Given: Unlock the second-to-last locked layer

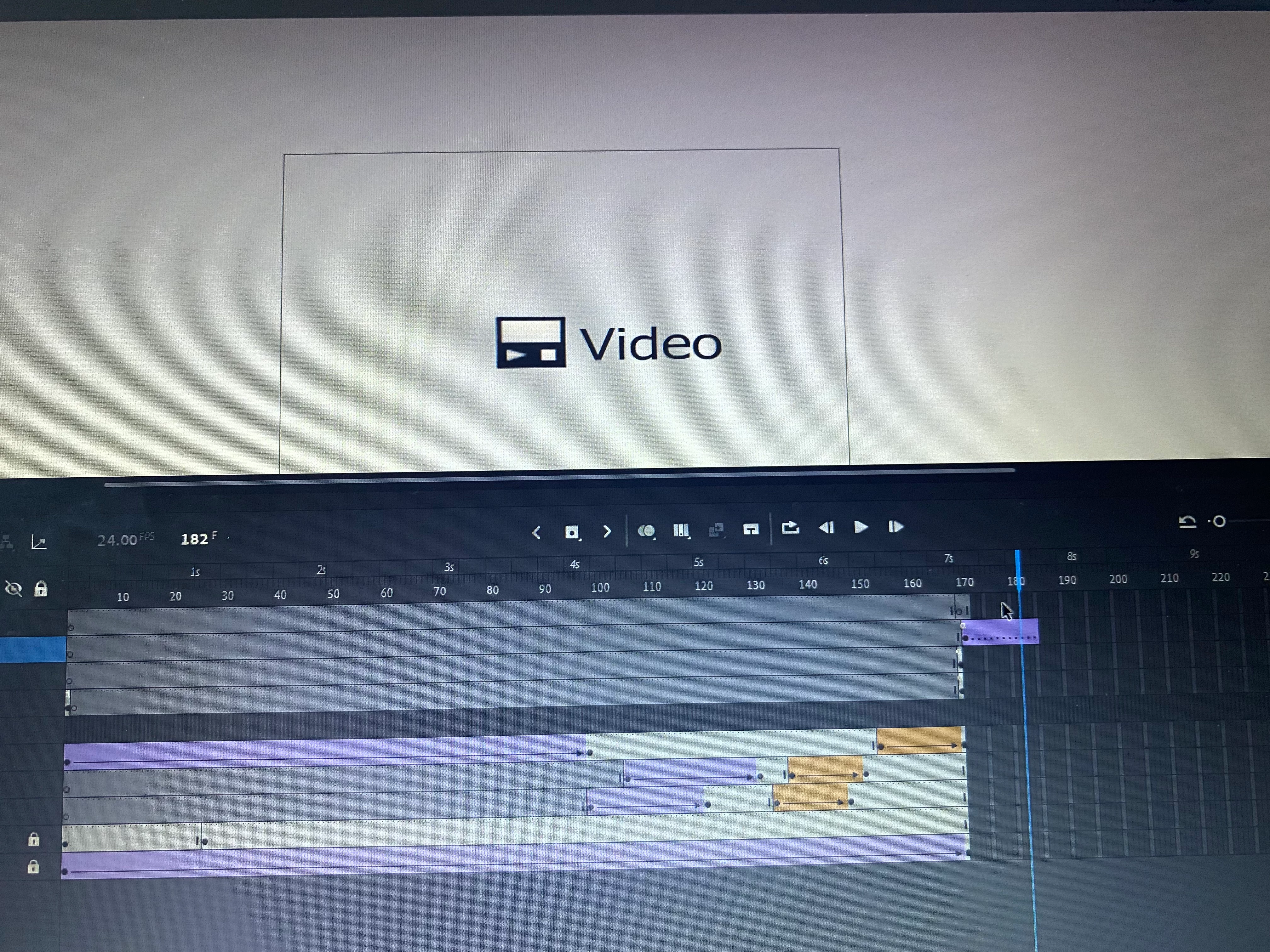Looking at the screenshot, I should pos(34,840).
